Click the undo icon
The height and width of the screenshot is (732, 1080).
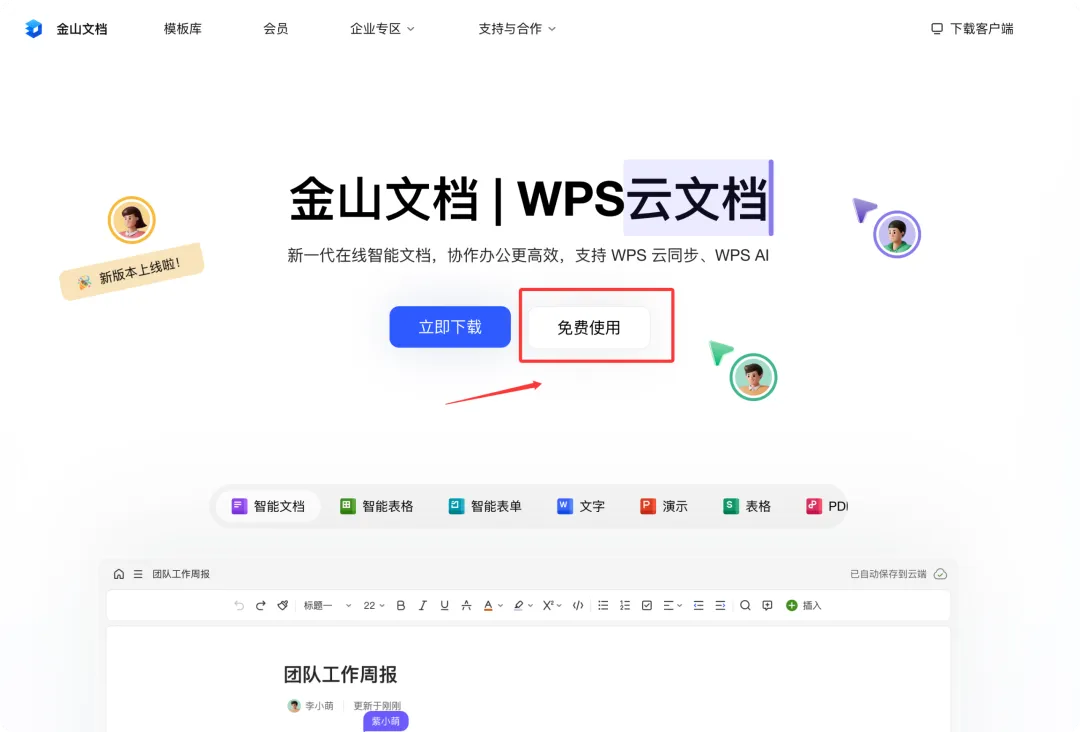point(239,605)
